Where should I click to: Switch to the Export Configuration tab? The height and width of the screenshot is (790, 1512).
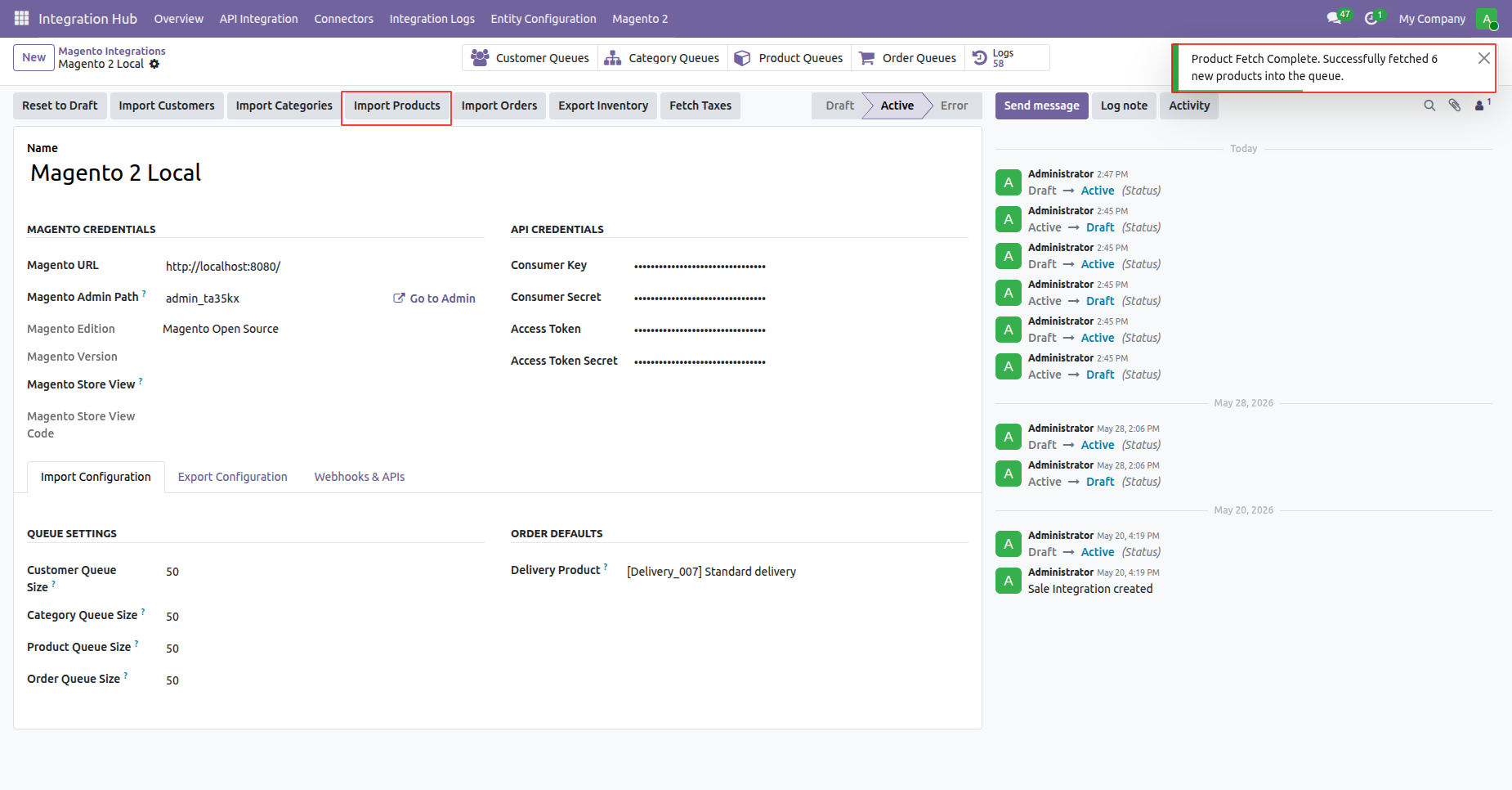click(233, 477)
